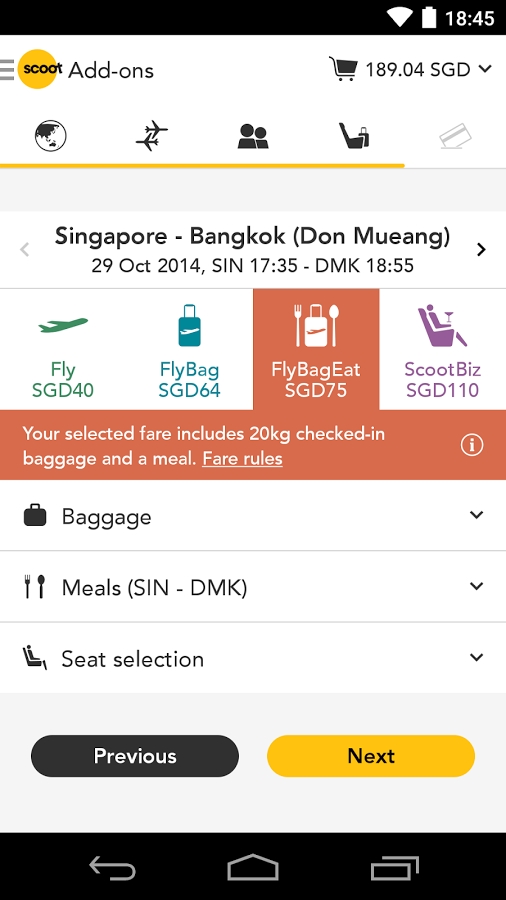Tap the yellow Next button
The height and width of the screenshot is (900, 506).
371,756
